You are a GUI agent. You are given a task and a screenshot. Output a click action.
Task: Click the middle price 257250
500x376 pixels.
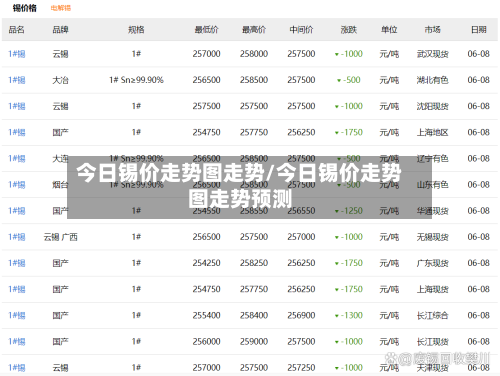pyautogui.click(x=301, y=368)
